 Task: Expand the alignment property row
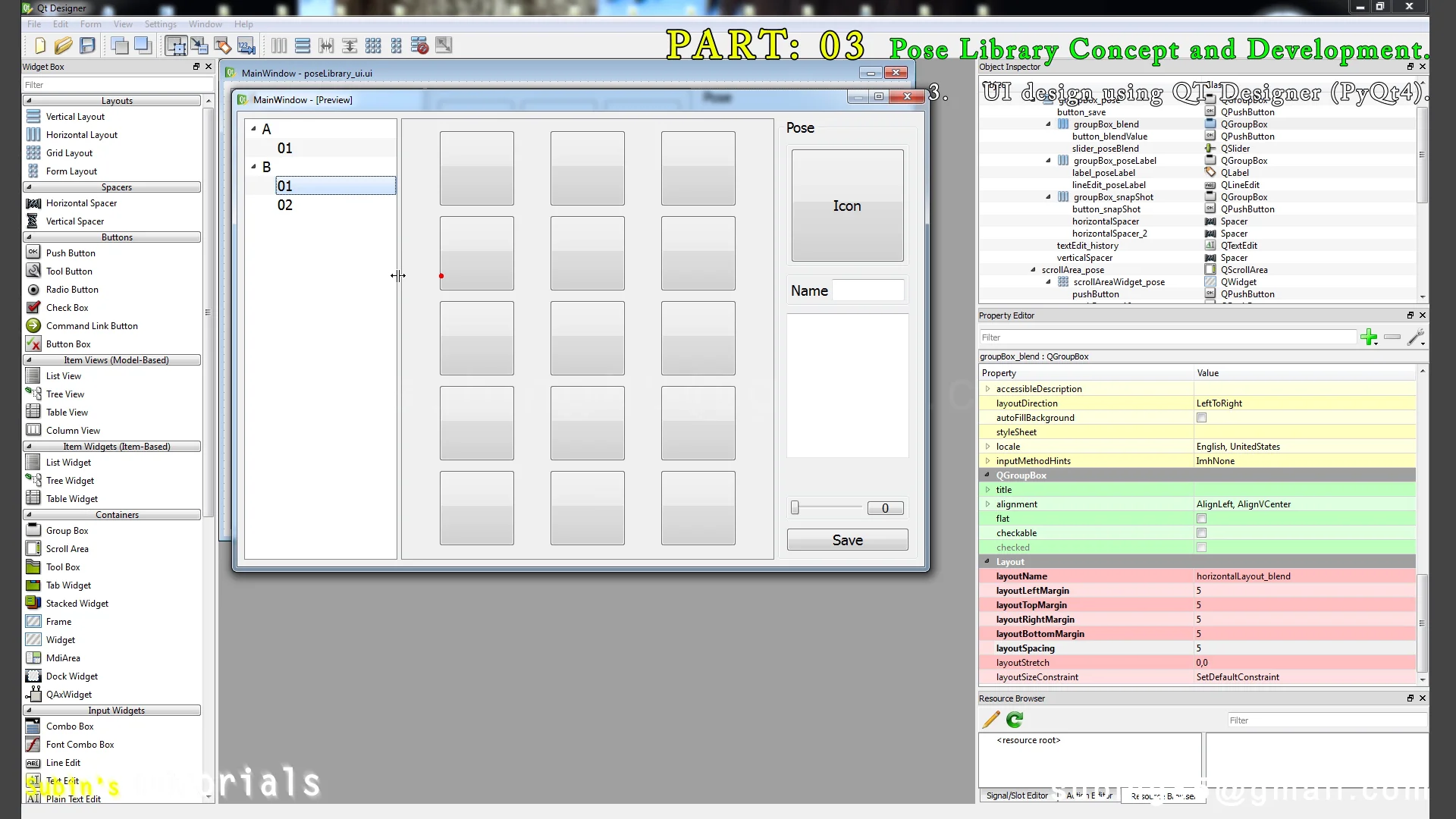pyautogui.click(x=988, y=504)
